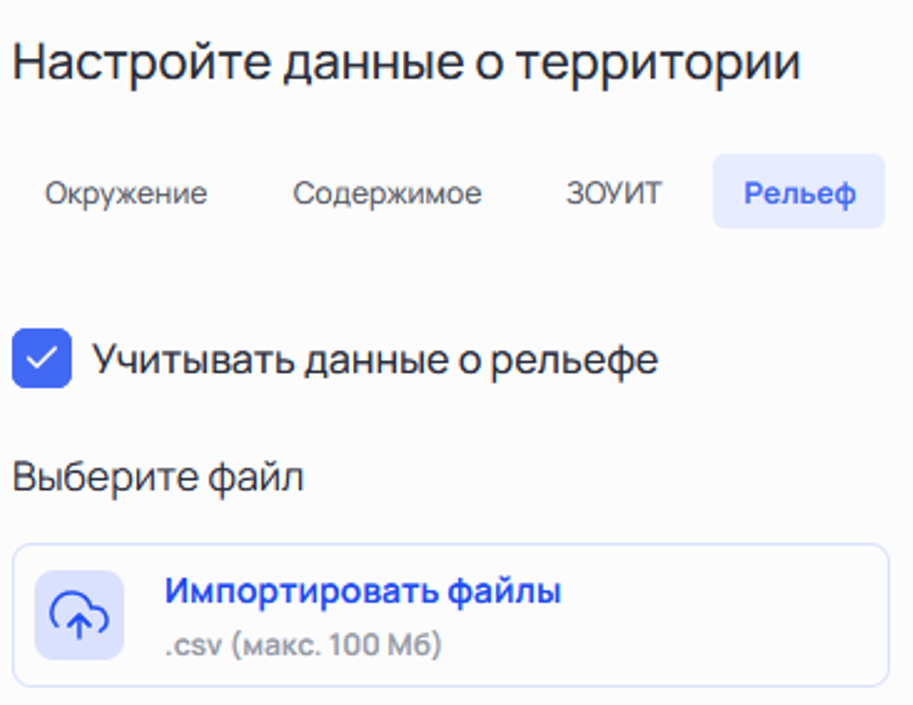Click the 100 Мб size limit text

383,645
